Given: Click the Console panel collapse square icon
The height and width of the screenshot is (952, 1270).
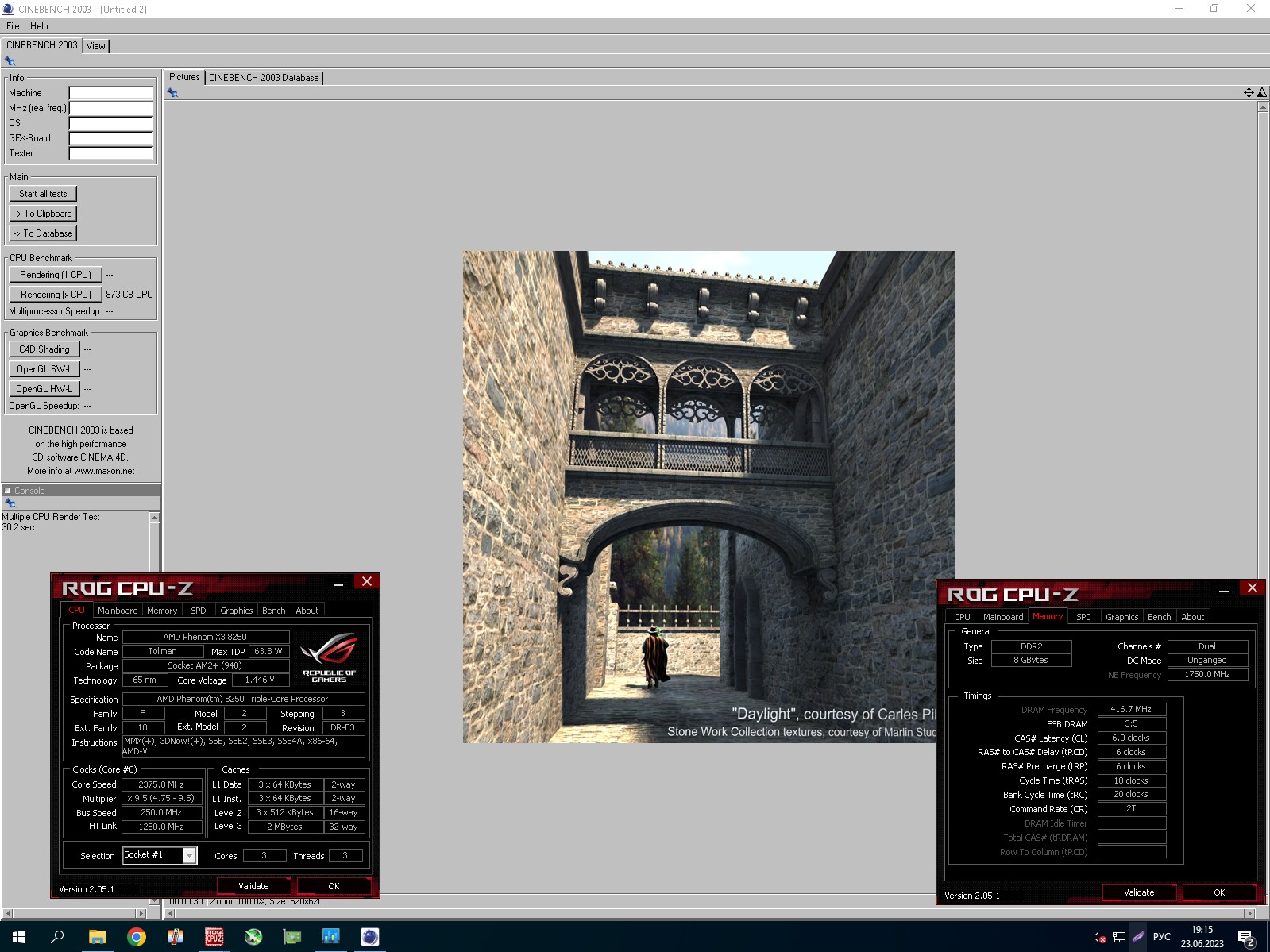Looking at the screenshot, I should coord(7,491).
